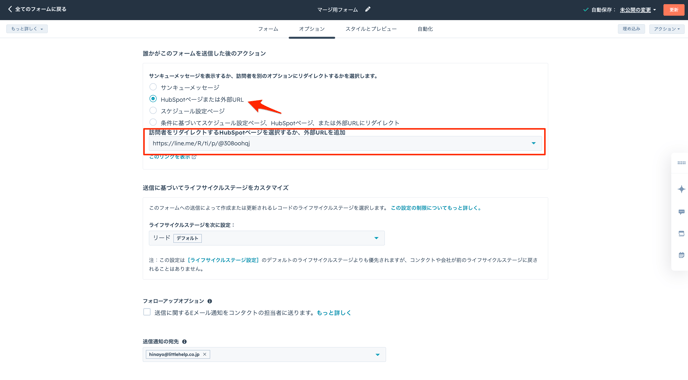
Task: Switch to オプション tab
Action: (312, 29)
